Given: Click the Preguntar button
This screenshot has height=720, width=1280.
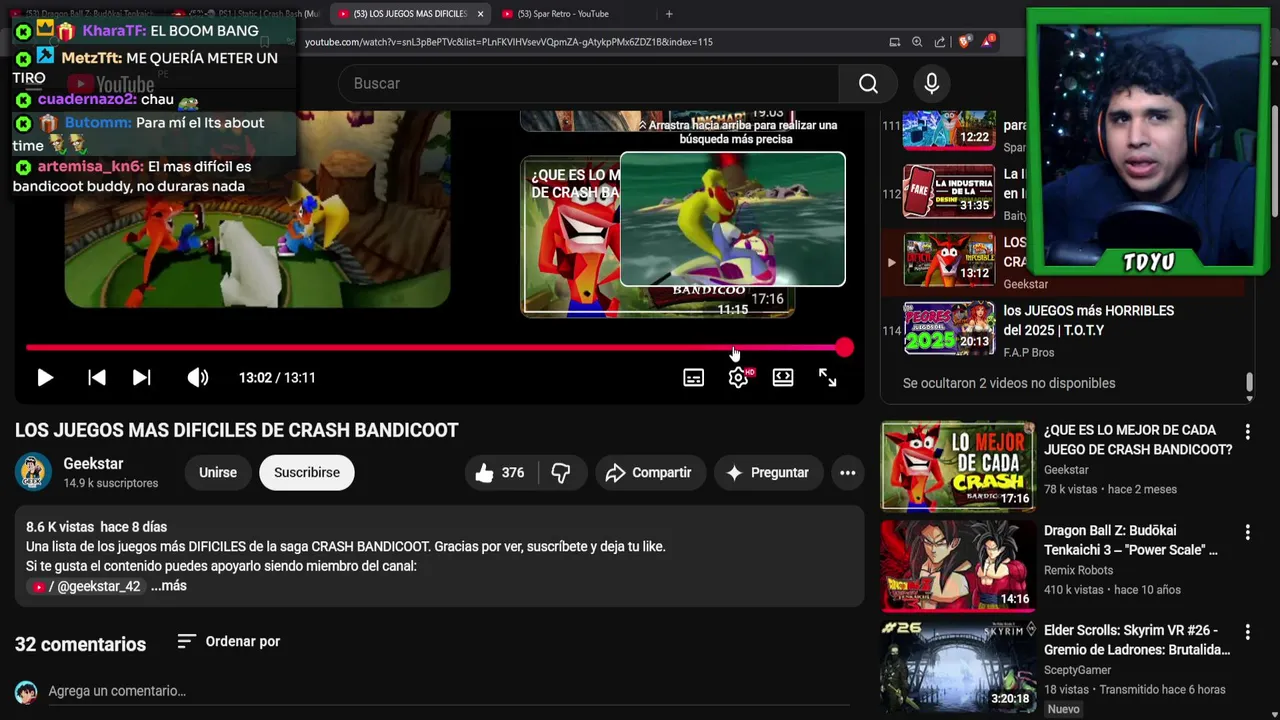Looking at the screenshot, I should 768,473.
